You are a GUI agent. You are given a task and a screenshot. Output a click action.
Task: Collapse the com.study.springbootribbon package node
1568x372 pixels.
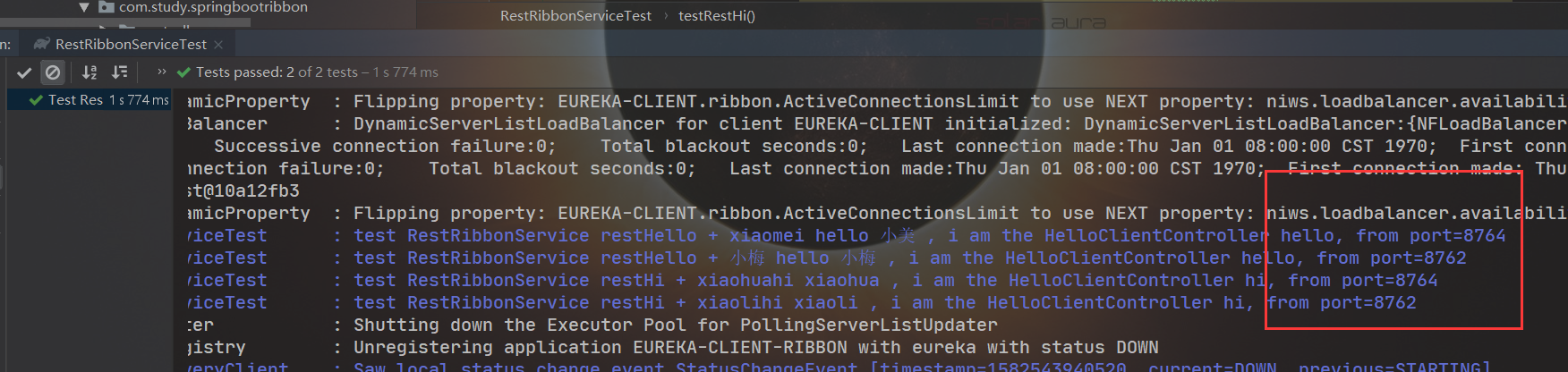84,7
